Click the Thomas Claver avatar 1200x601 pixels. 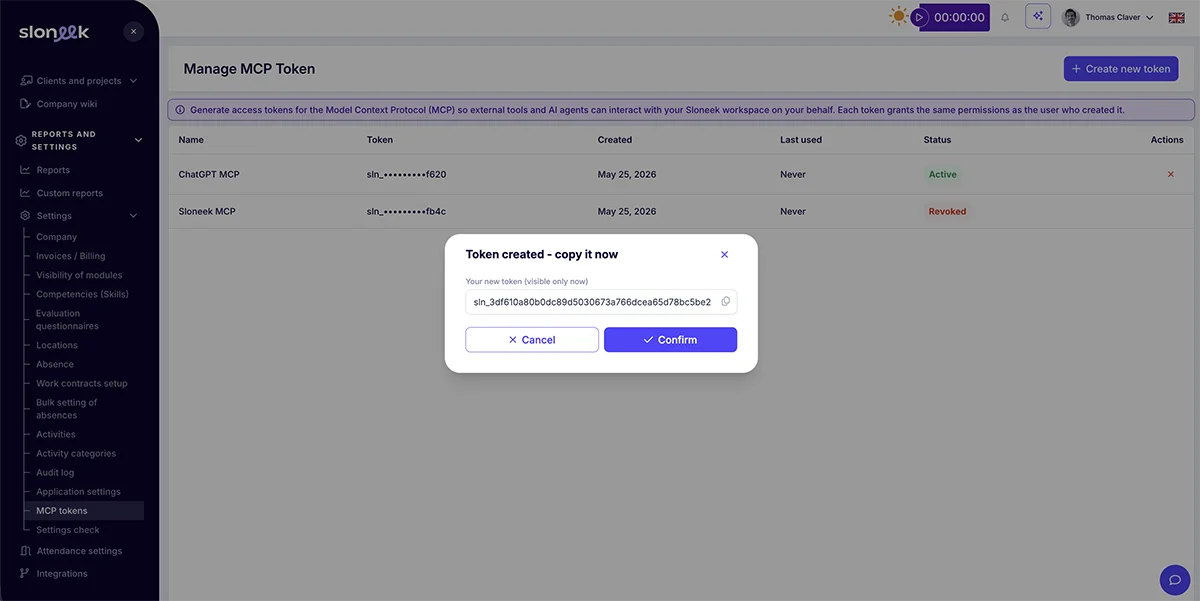(1071, 17)
